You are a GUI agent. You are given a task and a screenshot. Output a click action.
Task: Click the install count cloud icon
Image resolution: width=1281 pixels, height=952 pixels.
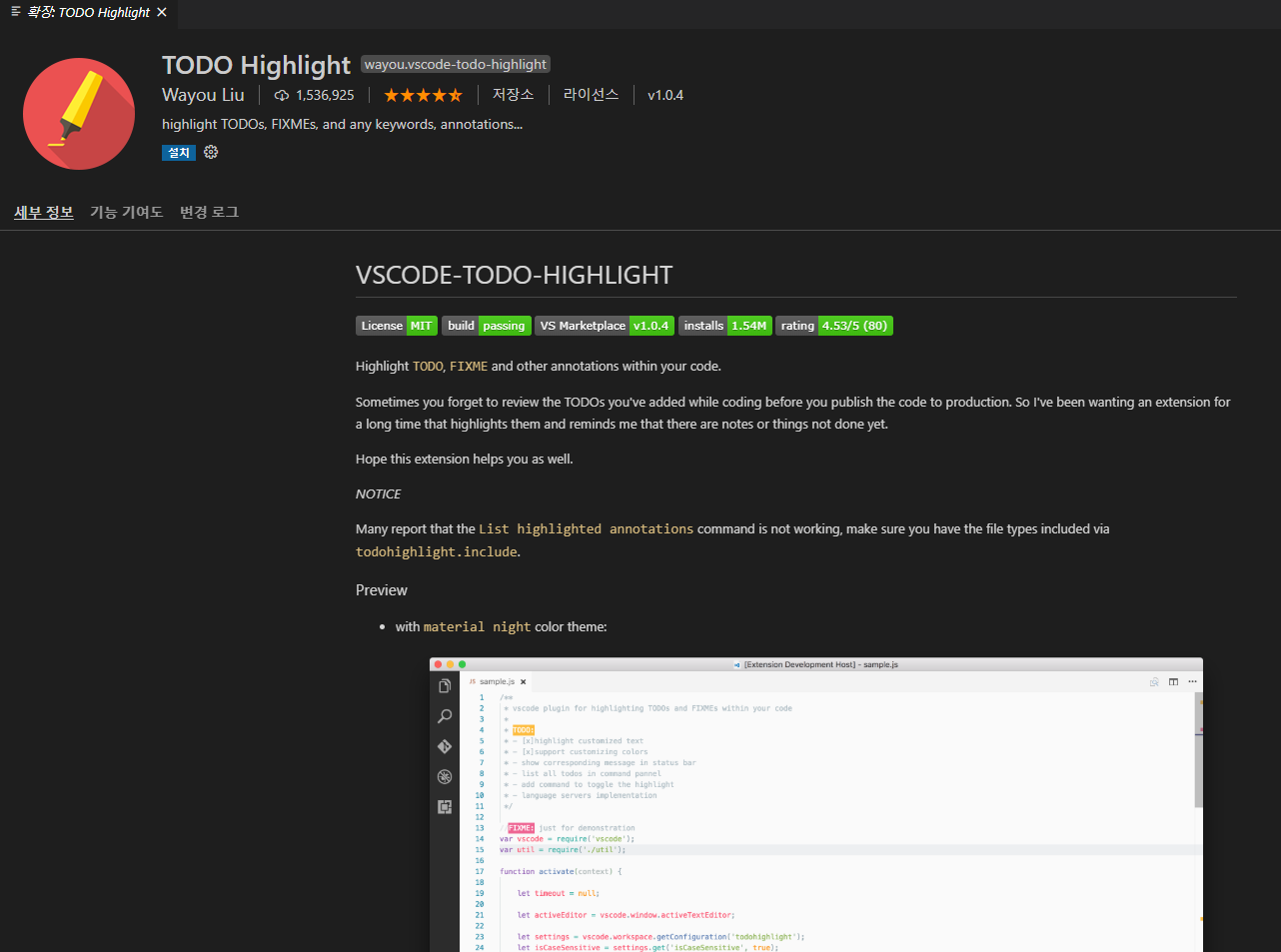[x=282, y=95]
